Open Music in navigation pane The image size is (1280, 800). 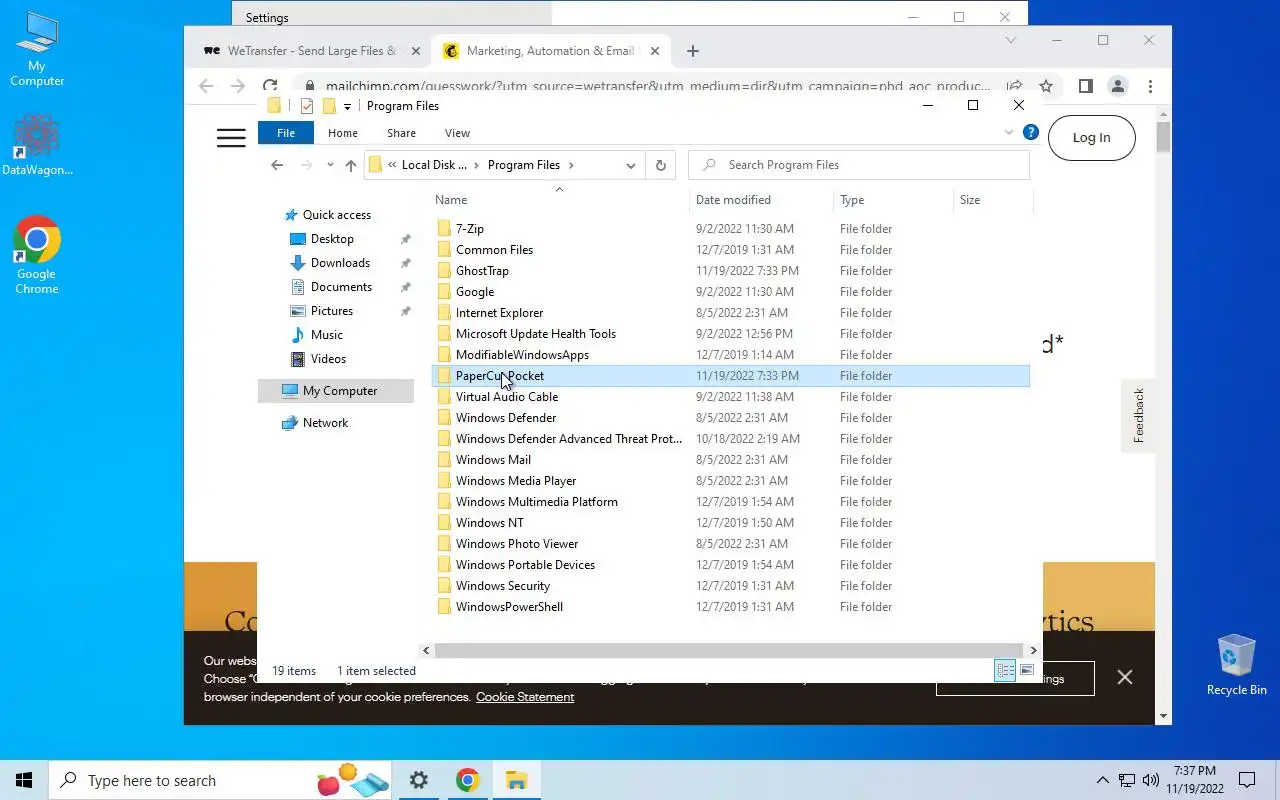326,335
